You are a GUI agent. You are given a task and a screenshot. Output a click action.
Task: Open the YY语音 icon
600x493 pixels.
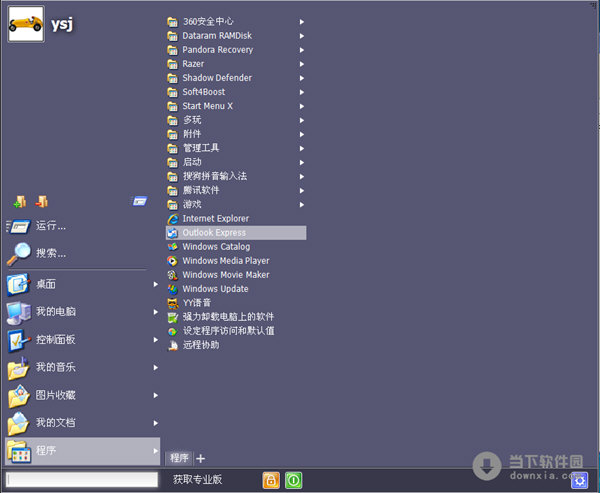tap(173, 303)
